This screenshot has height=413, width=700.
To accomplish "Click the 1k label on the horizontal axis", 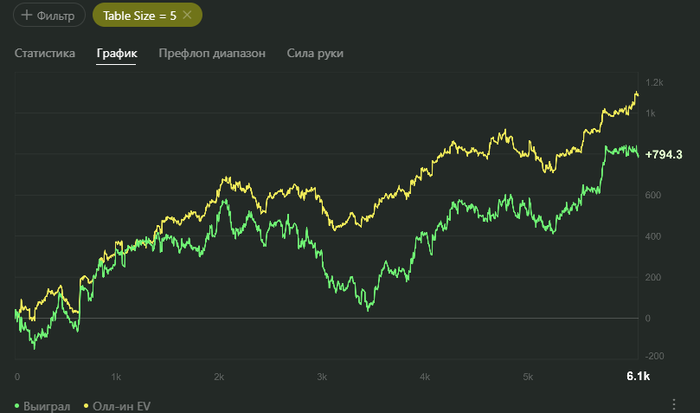I will pyautogui.click(x=116, y=377).
